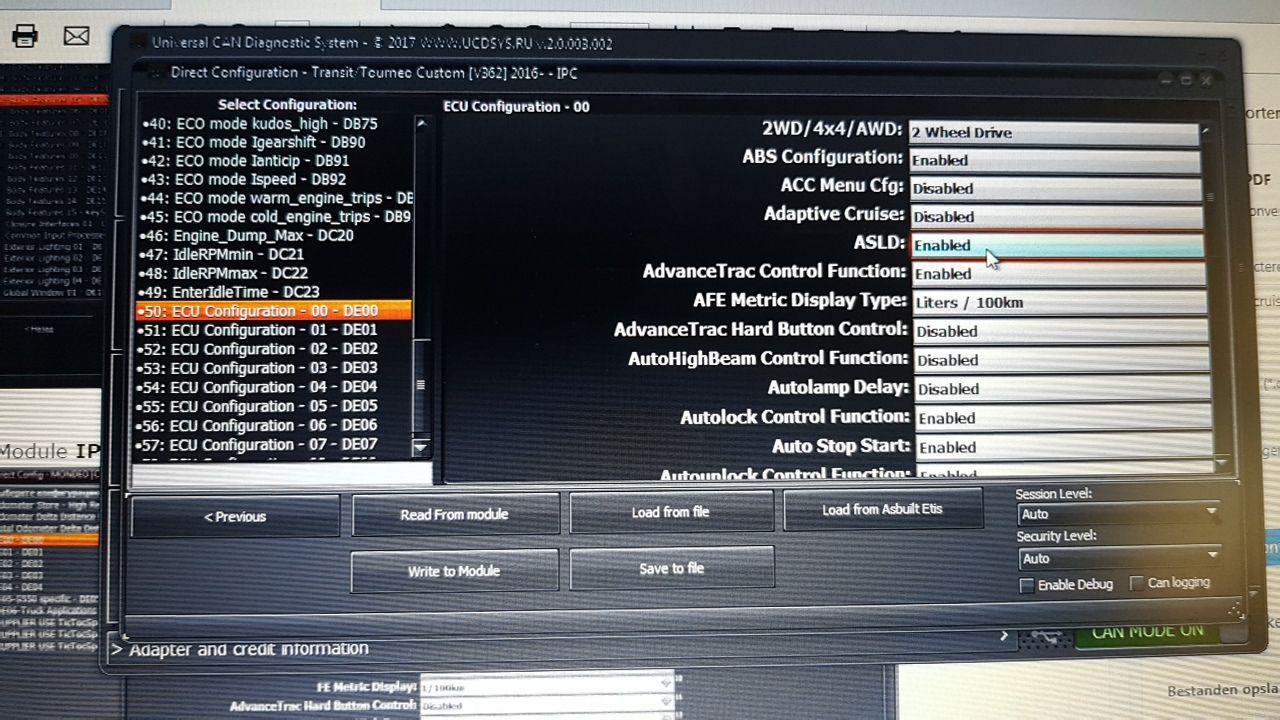Image resolution: width=1280 pixels, height=720 pixels.
Task: Open the Security Level dropdown
Action: pos(1118,558)
